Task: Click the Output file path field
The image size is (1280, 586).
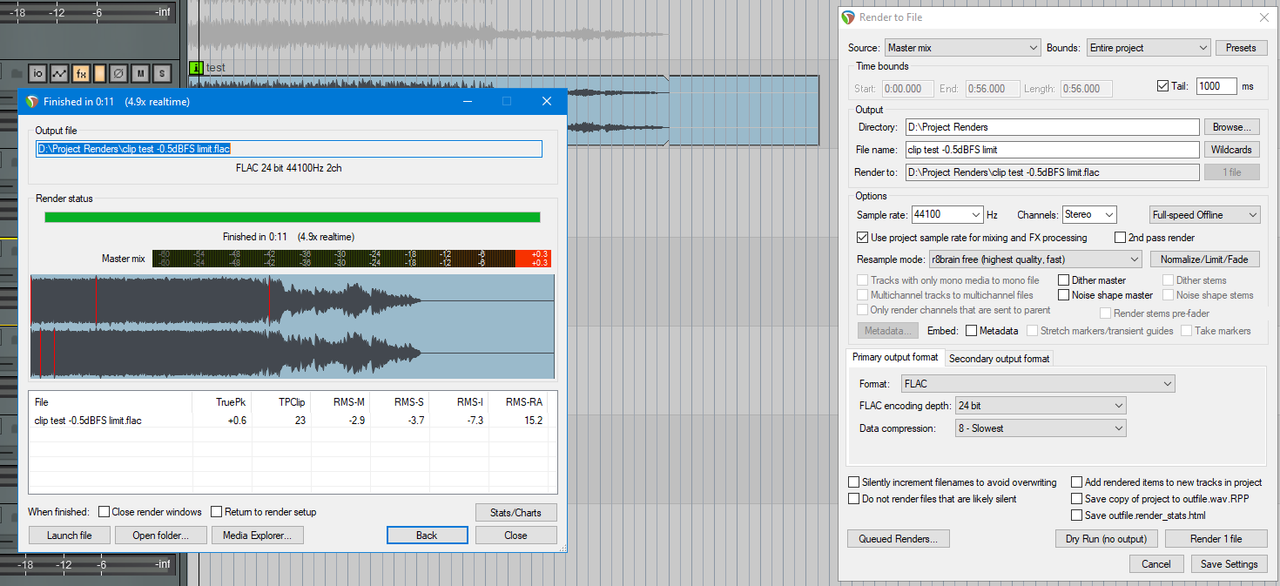Action: [x=288, y=149]
